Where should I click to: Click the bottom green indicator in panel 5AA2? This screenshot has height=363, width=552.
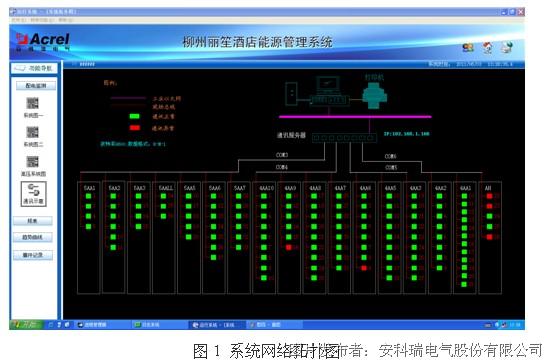[113, 248]
